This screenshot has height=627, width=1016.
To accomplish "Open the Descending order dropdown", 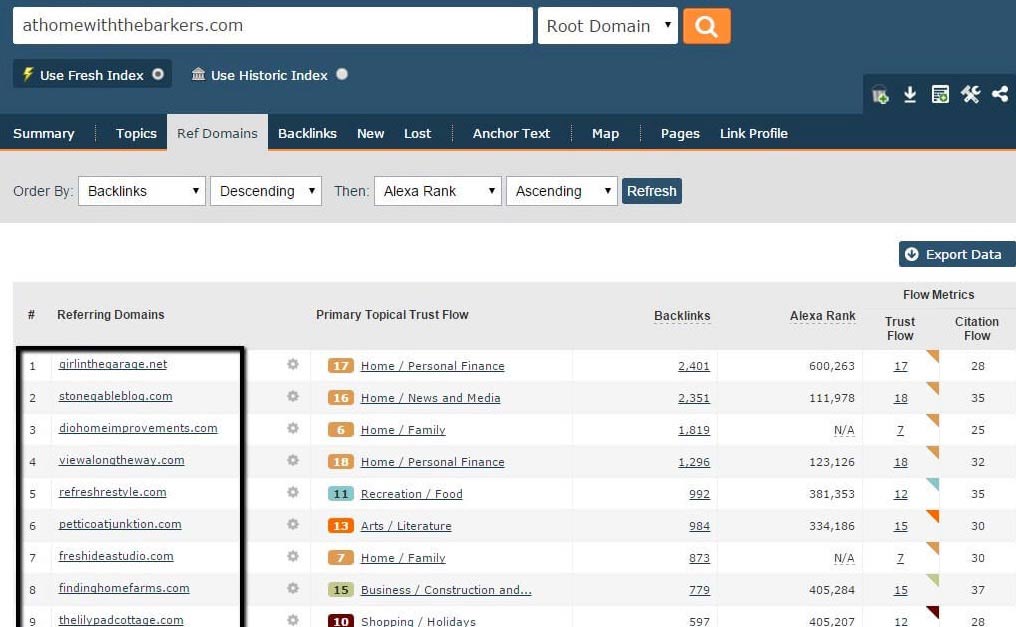I will click(266, 191).
